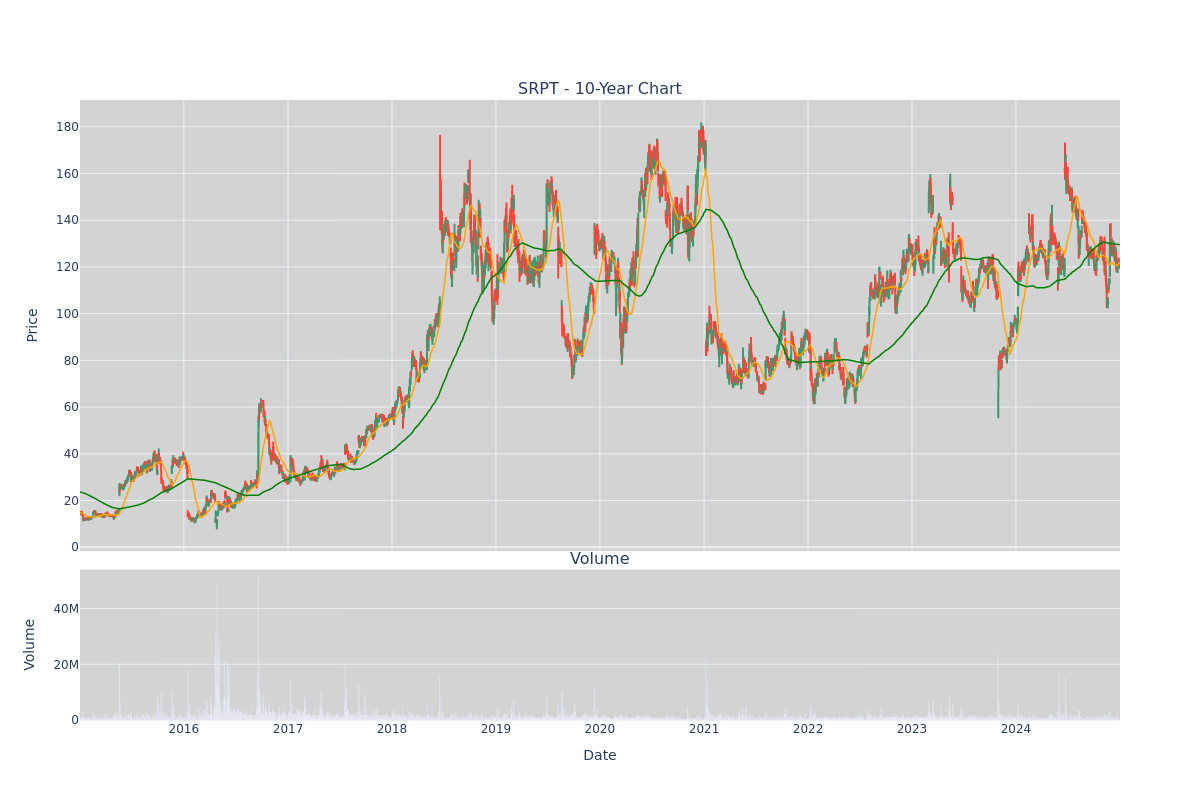Click the "2020" date tick label

(x=600, y=729)
